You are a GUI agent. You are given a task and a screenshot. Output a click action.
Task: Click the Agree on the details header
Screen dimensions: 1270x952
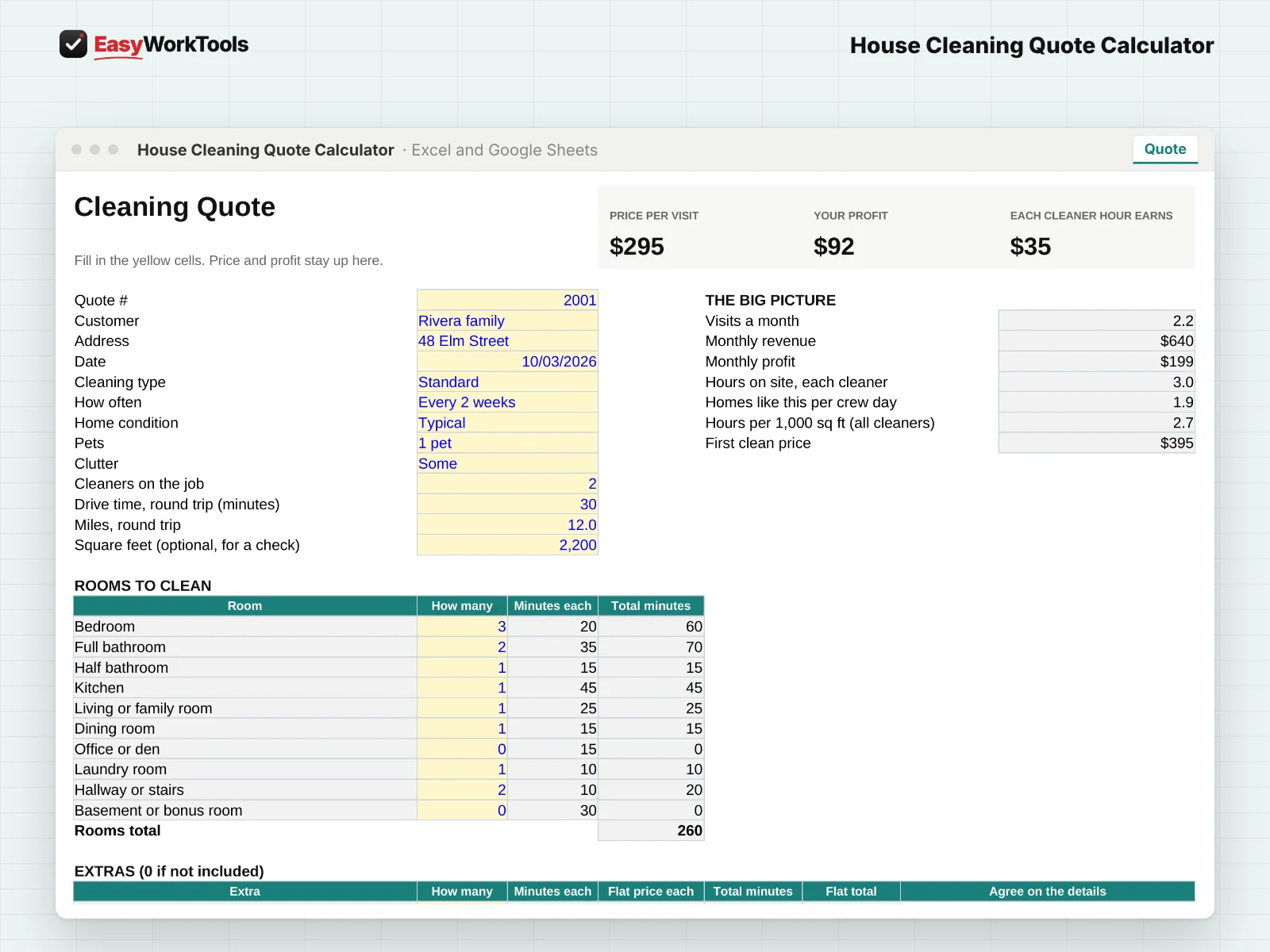click(1047, 892)
